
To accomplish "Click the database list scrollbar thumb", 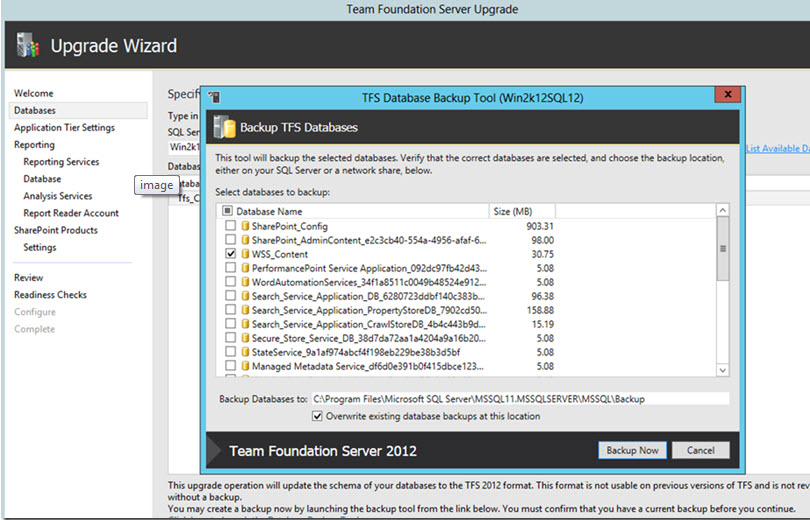I will 723,248.
